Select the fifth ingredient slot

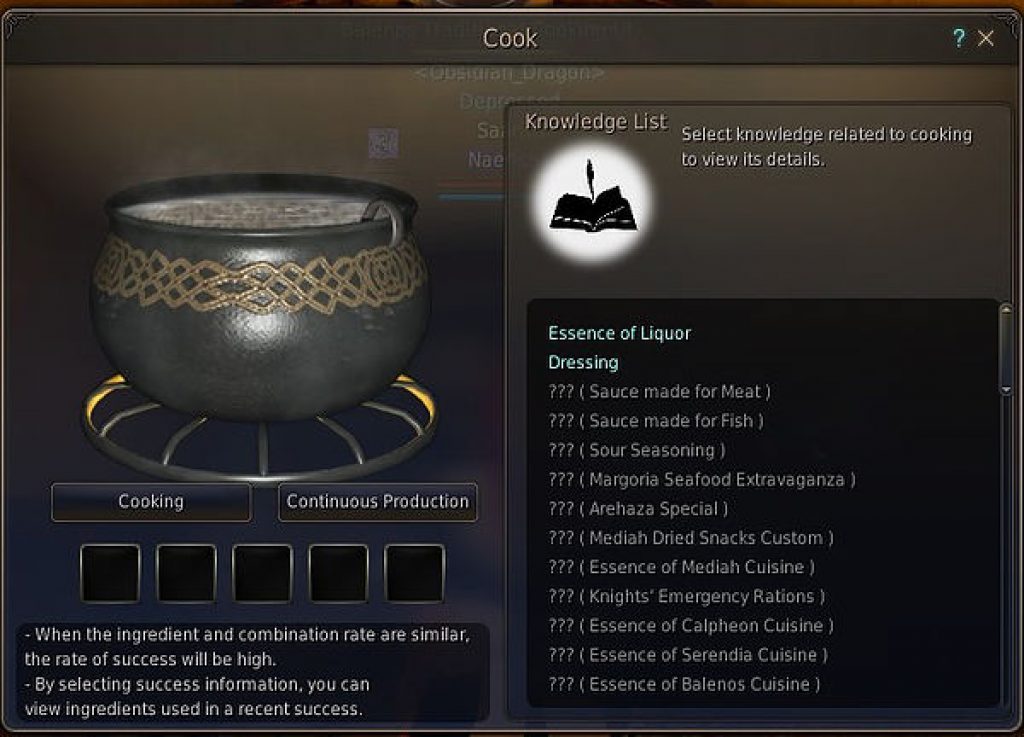coord(414,573)
